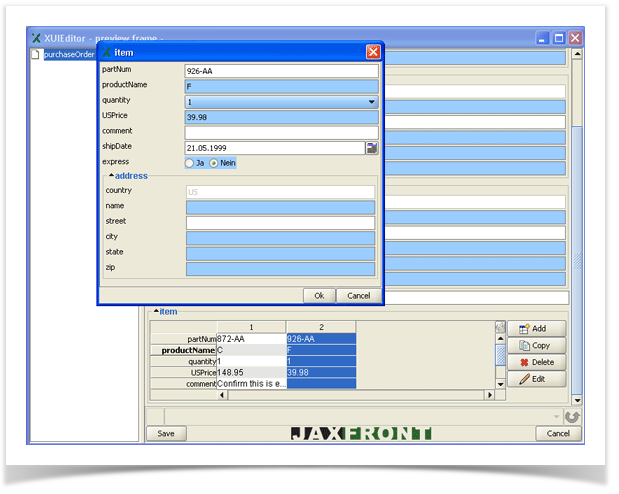Select the Nein radio button for express
The image size is (619, 494).
pos(216,165)
